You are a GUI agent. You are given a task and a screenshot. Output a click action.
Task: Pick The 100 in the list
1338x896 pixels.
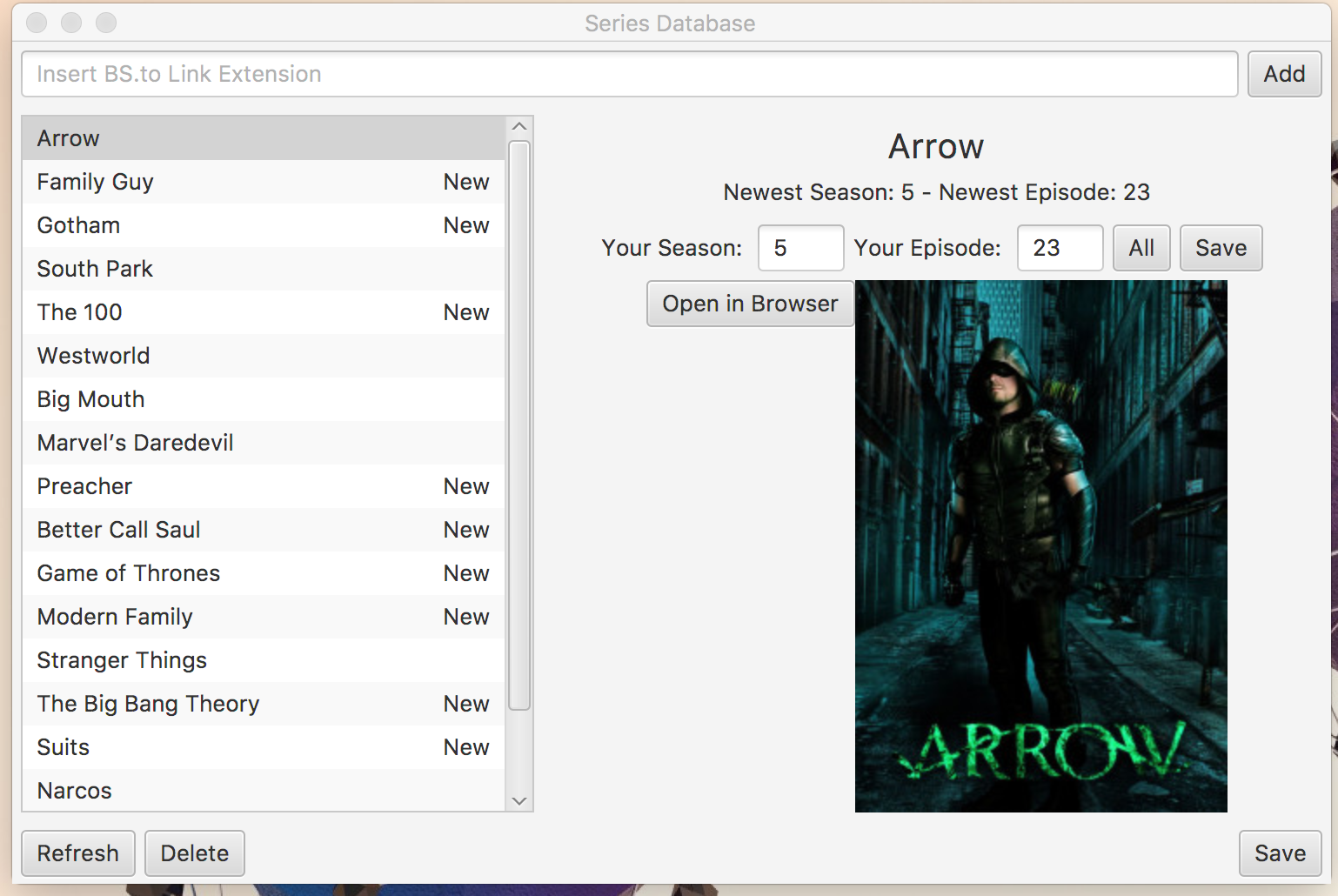(264, 312)
